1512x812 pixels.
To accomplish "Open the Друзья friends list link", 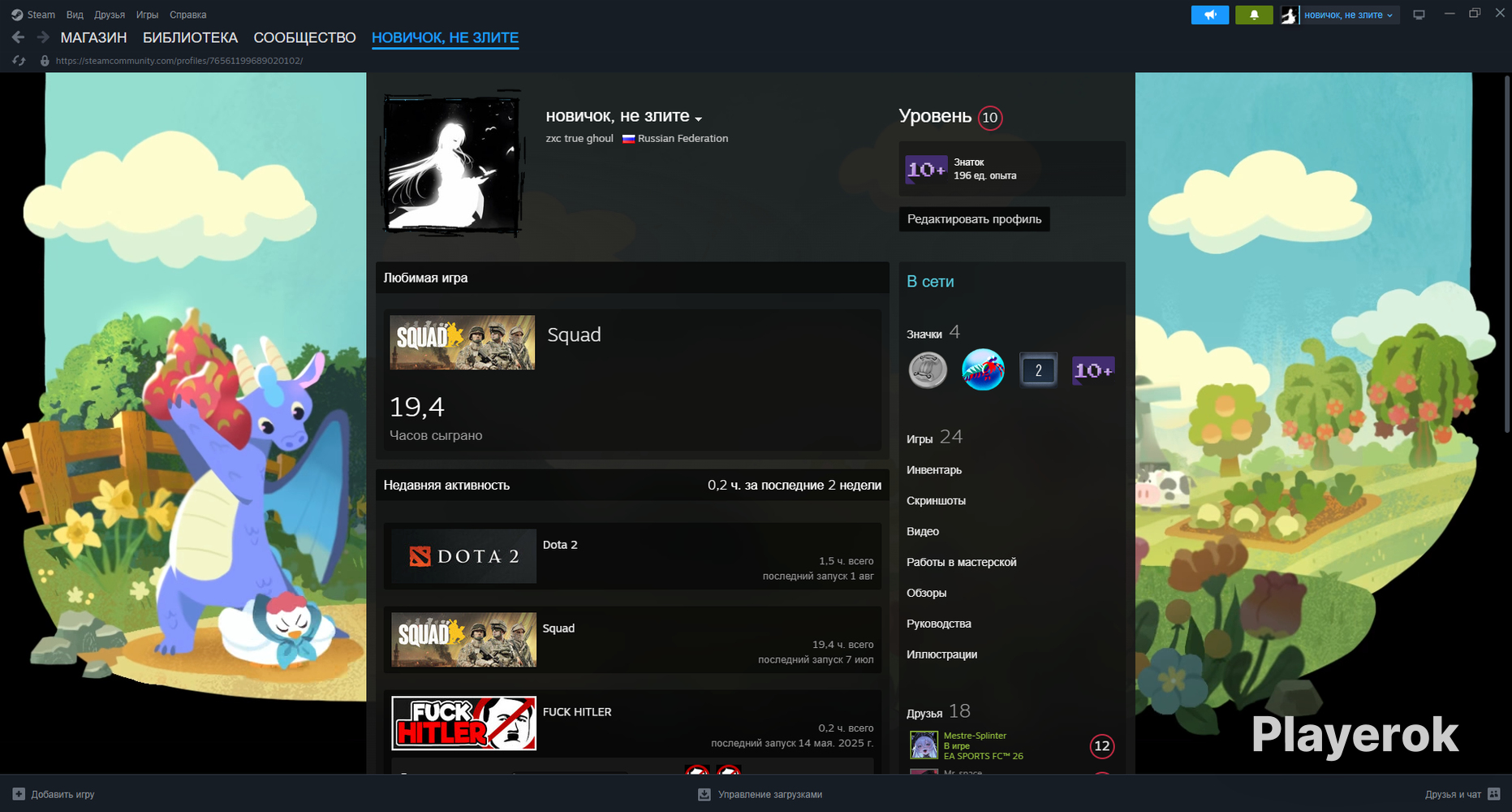I will click(x=924, y=713).
